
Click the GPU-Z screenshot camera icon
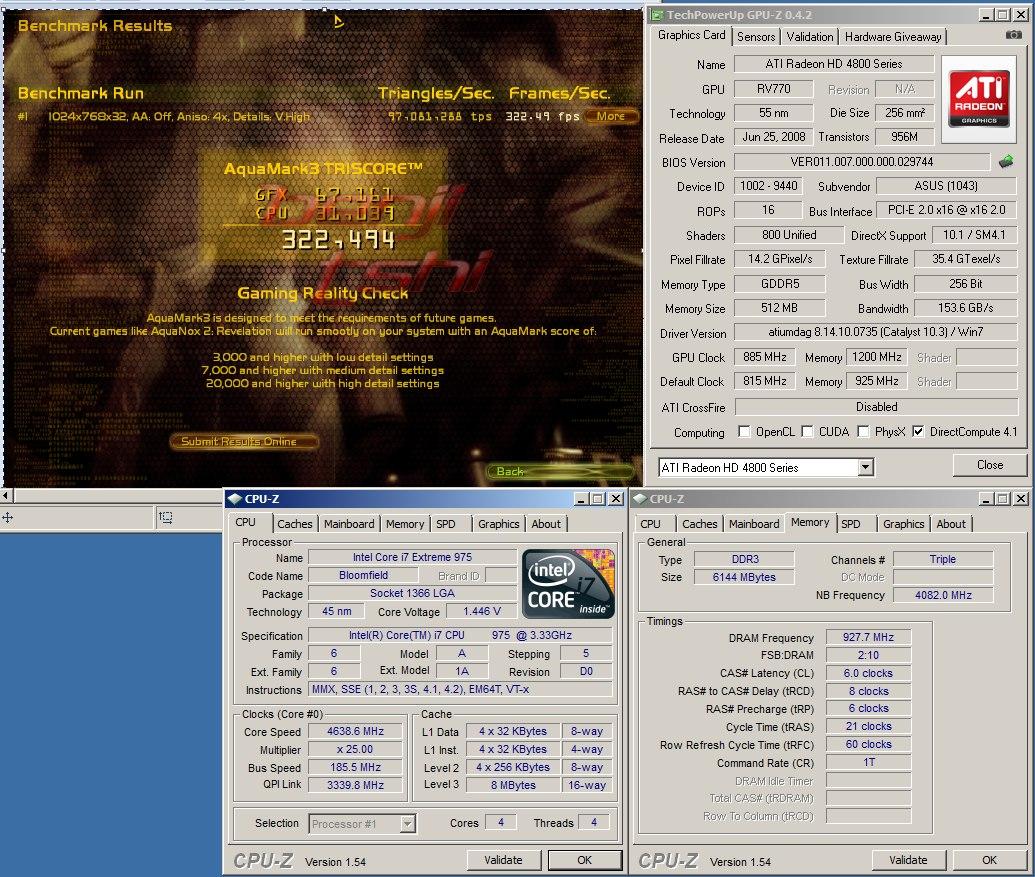coord(1013,35)
